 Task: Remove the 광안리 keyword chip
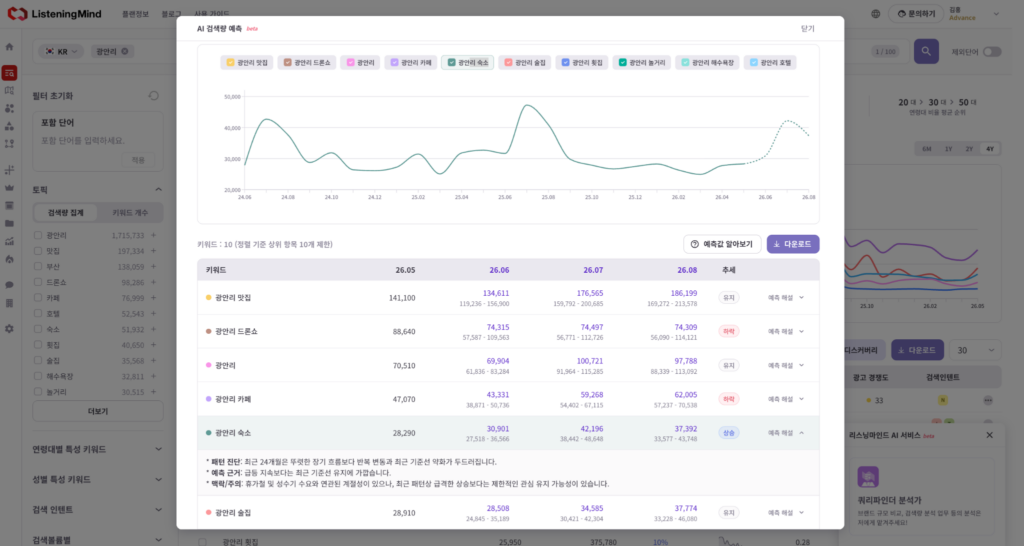125,51
